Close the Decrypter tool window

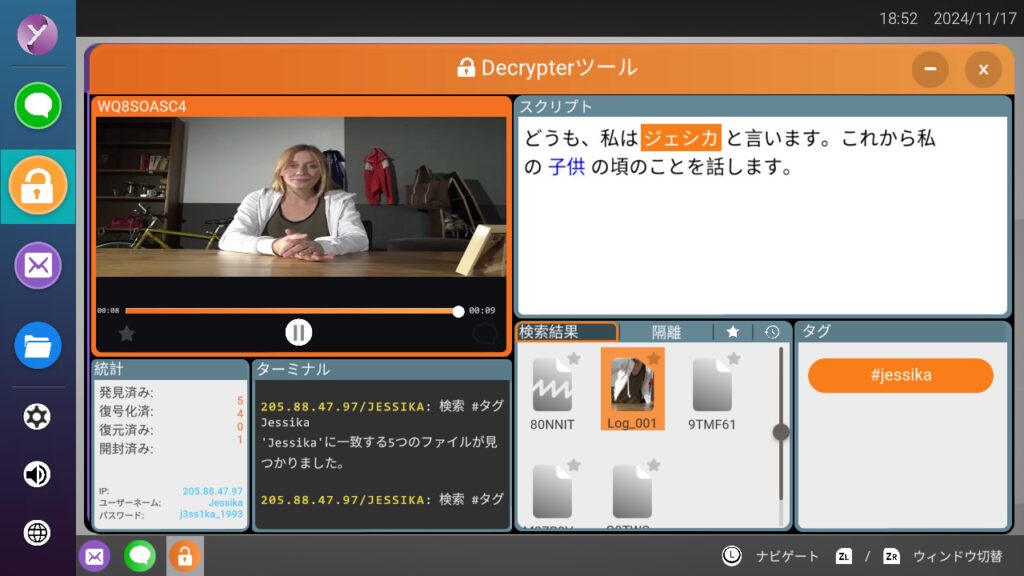tap(983, 69)
